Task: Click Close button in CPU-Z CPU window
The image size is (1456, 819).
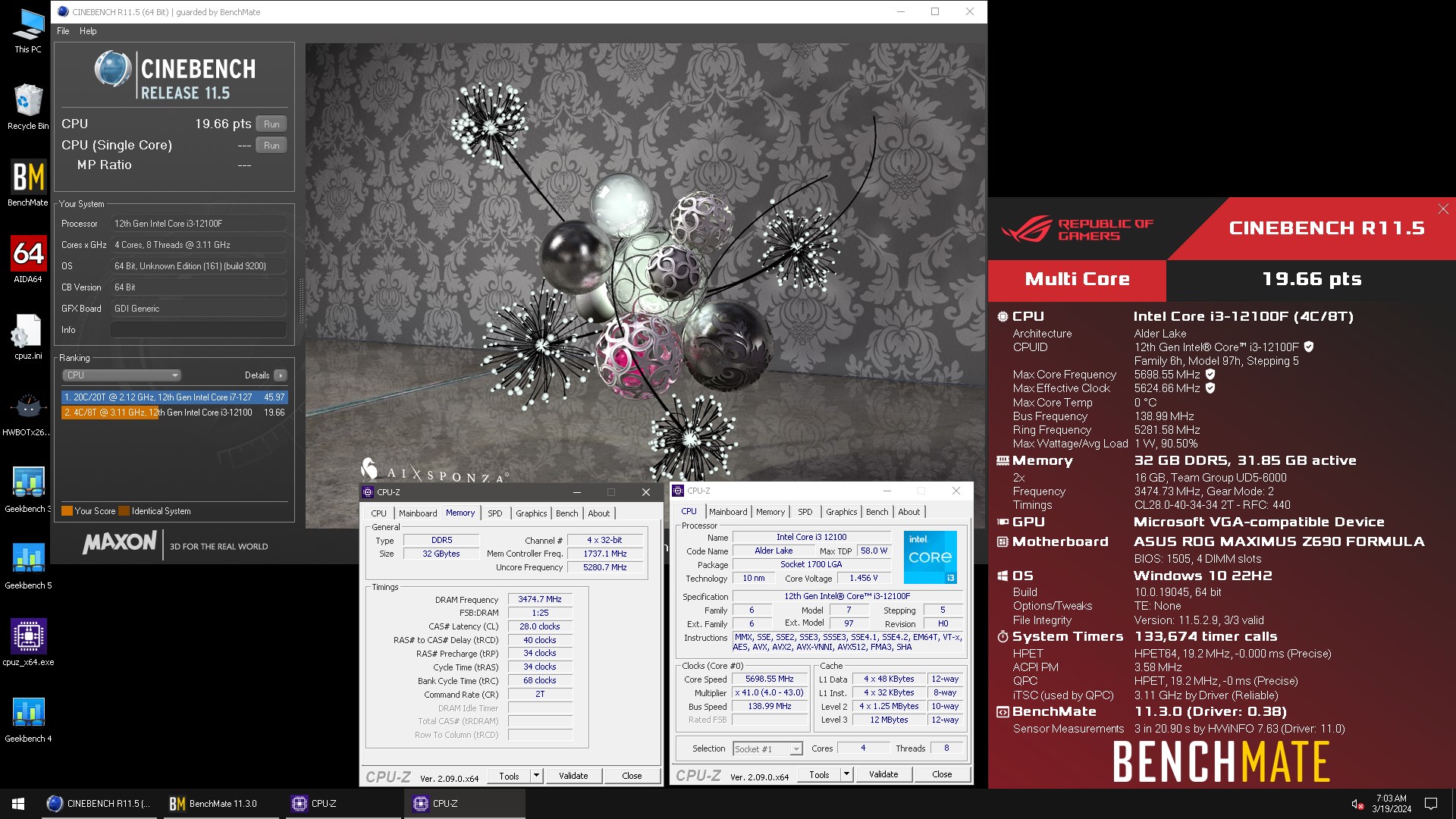Action: click(x=942, y=774)
